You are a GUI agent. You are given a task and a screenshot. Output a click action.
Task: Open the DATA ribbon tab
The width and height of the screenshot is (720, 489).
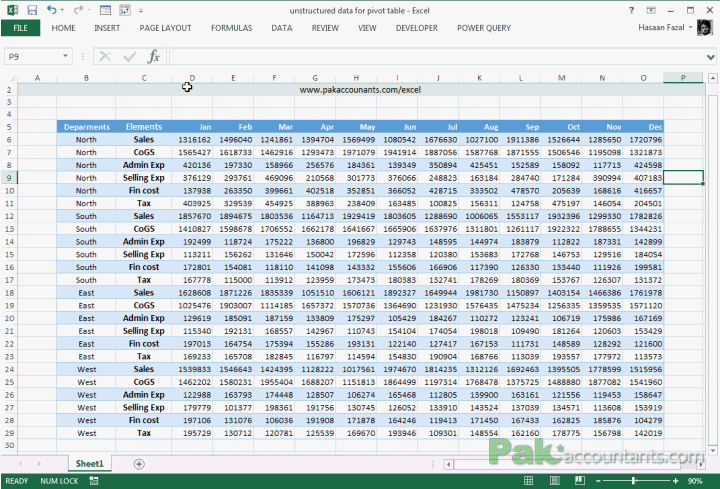281,28
